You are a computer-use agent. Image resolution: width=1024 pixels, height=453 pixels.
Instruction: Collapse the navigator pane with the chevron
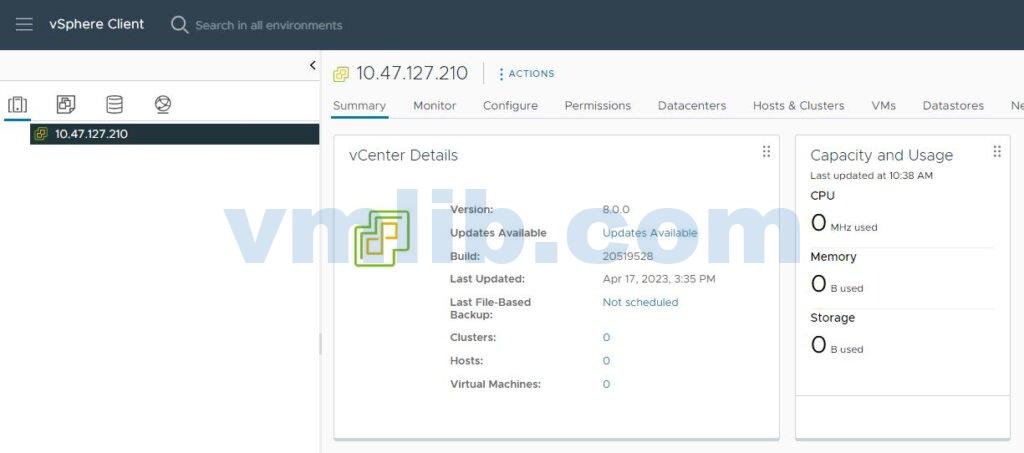coord(312,65)
